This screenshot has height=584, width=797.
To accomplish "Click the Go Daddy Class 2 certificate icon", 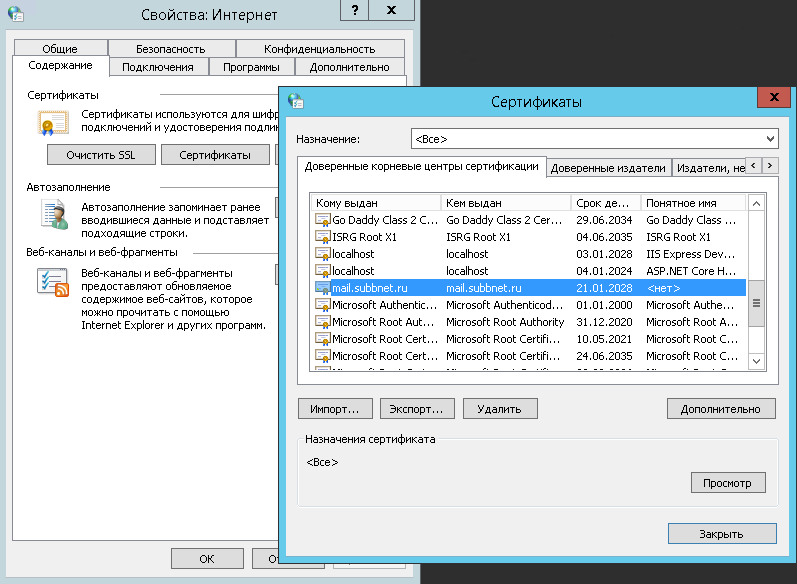I will coord(322,220).
